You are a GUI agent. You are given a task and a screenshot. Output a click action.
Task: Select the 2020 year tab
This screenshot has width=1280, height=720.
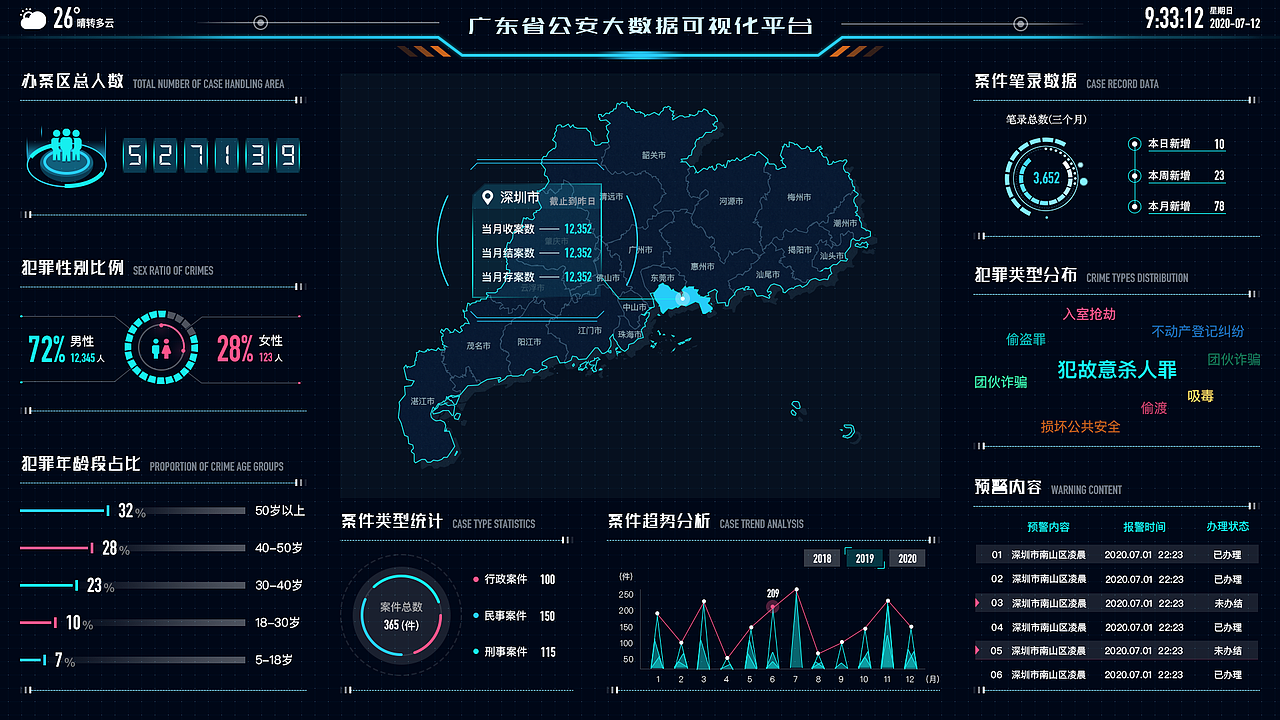coord(907,558)
